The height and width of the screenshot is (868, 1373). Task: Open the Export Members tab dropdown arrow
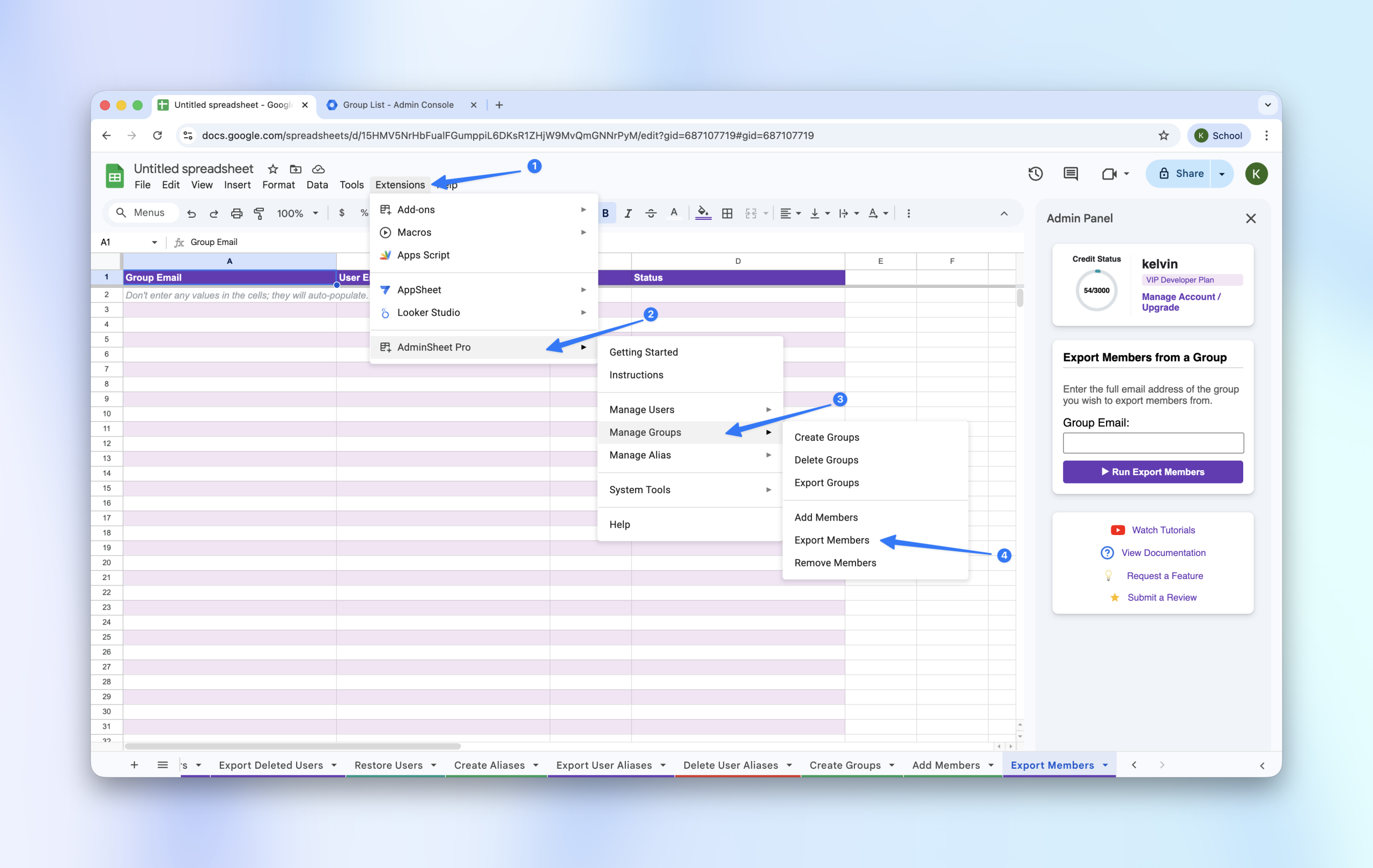tap(1105, 765)
